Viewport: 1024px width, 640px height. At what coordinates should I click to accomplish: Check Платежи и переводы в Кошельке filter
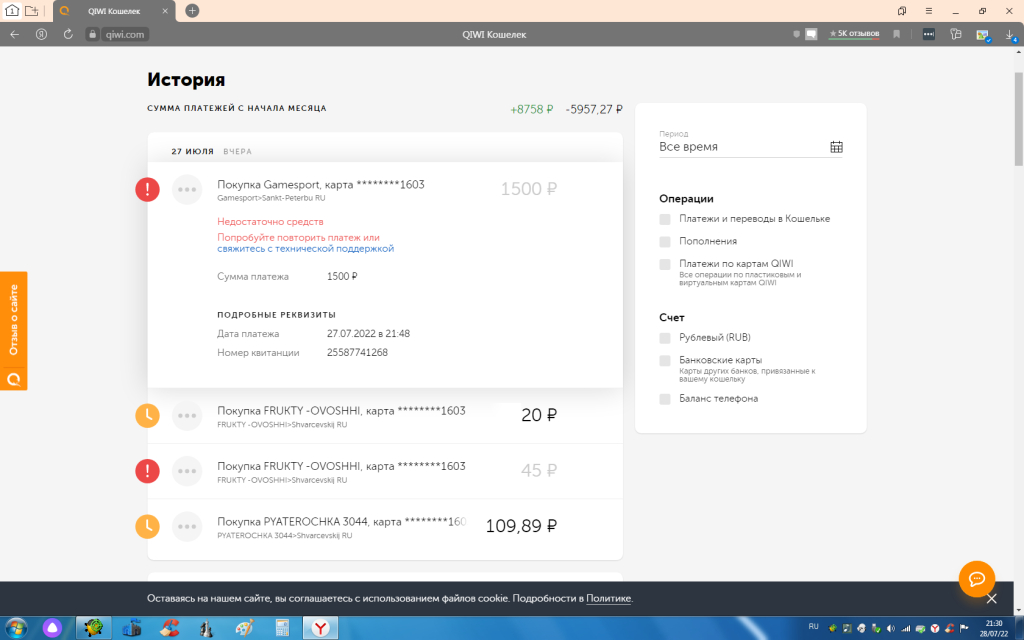(x=665, y=219)
